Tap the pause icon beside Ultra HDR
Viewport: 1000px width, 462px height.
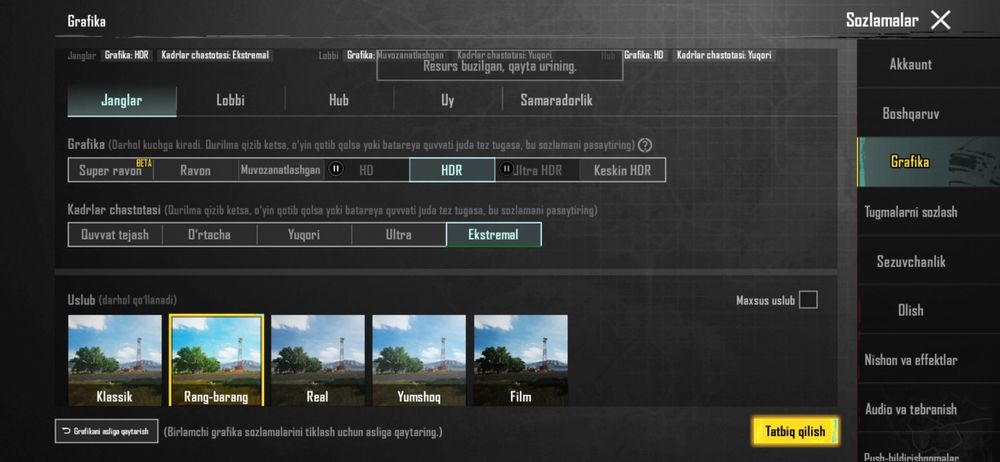[506, 168]
